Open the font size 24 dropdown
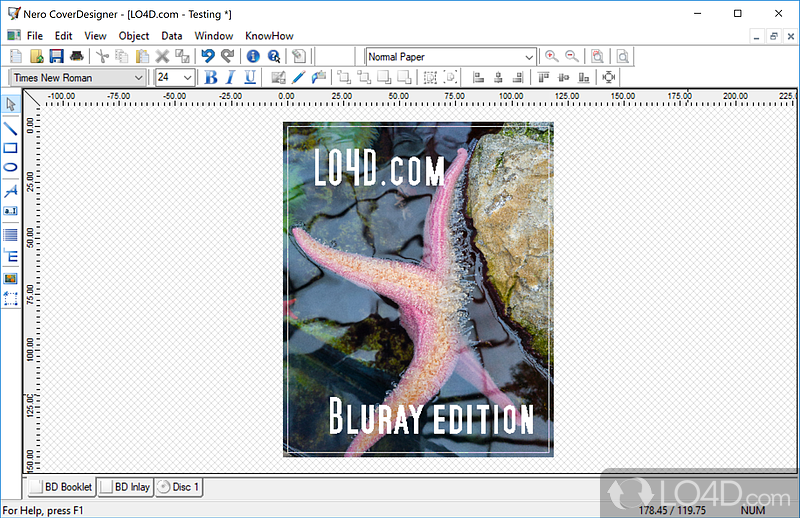 (x=187, y=78)
